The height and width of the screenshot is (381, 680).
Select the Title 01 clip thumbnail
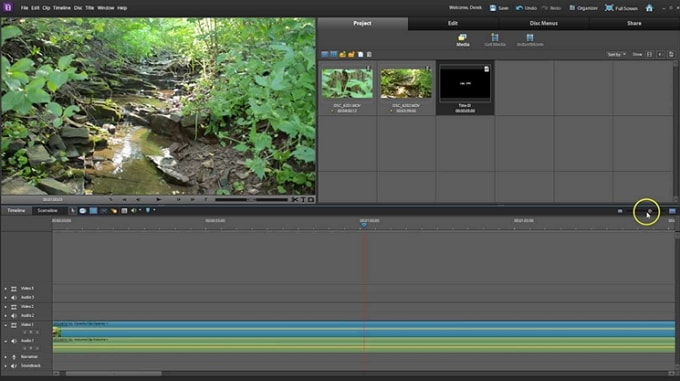point(465,83)
